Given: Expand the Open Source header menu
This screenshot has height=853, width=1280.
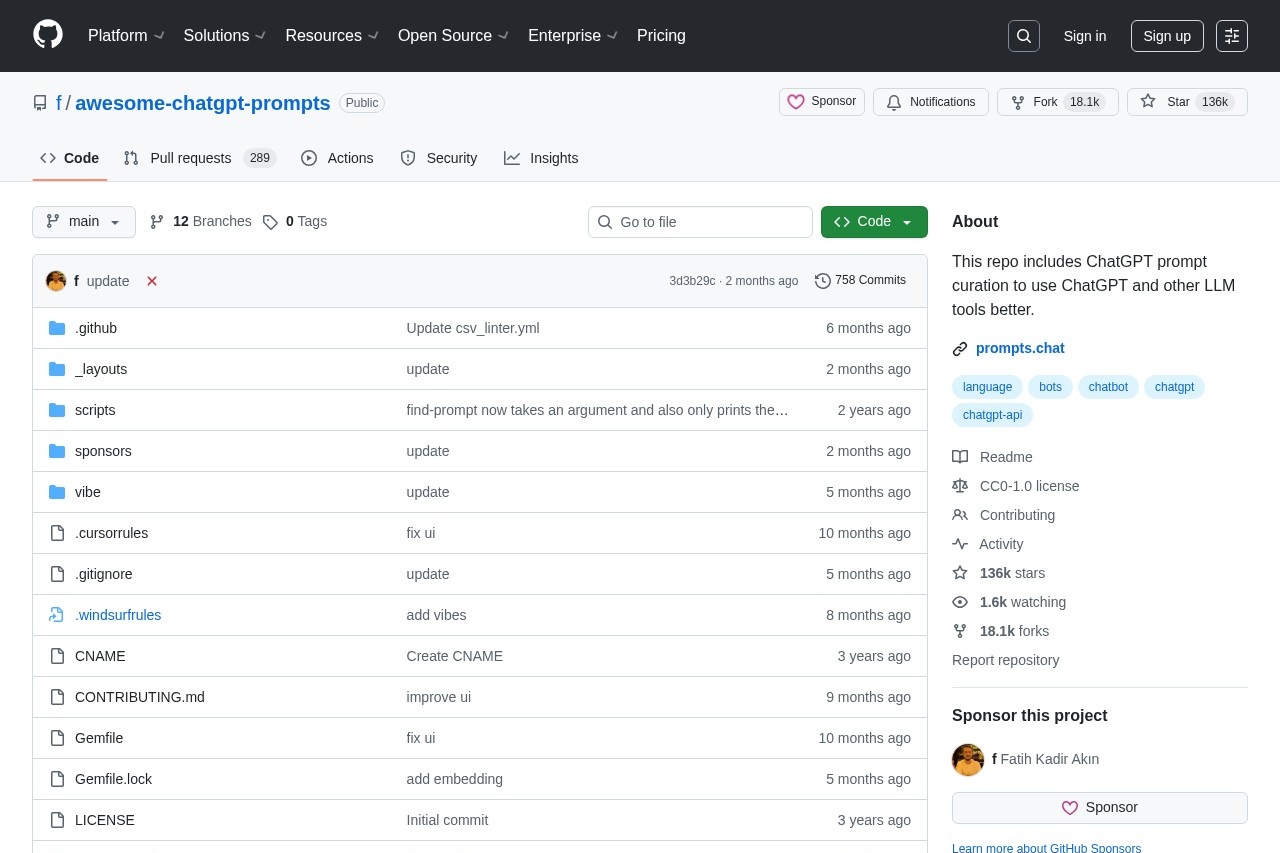Looking at the screenshot, I should click(453, 36).
